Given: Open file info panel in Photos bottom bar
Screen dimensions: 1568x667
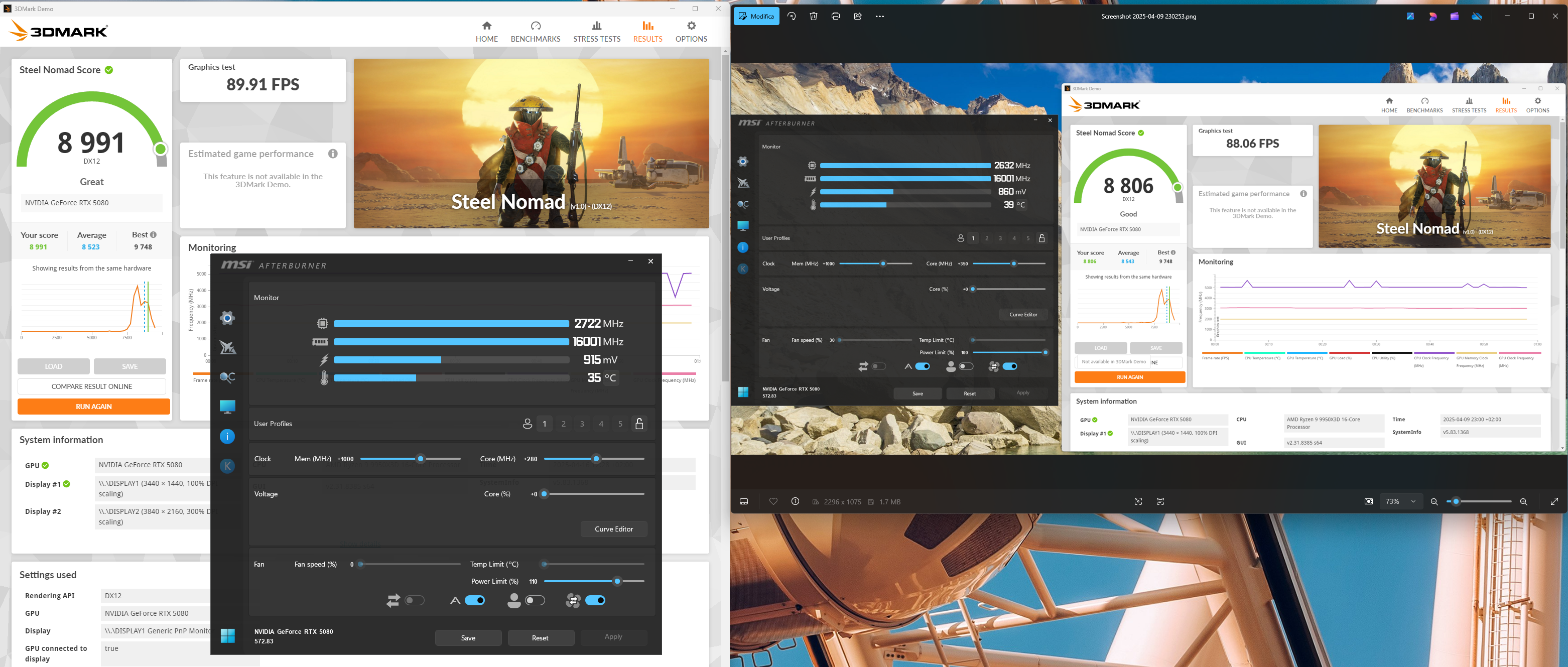Looking at the screenshot, I should [795, 501].
